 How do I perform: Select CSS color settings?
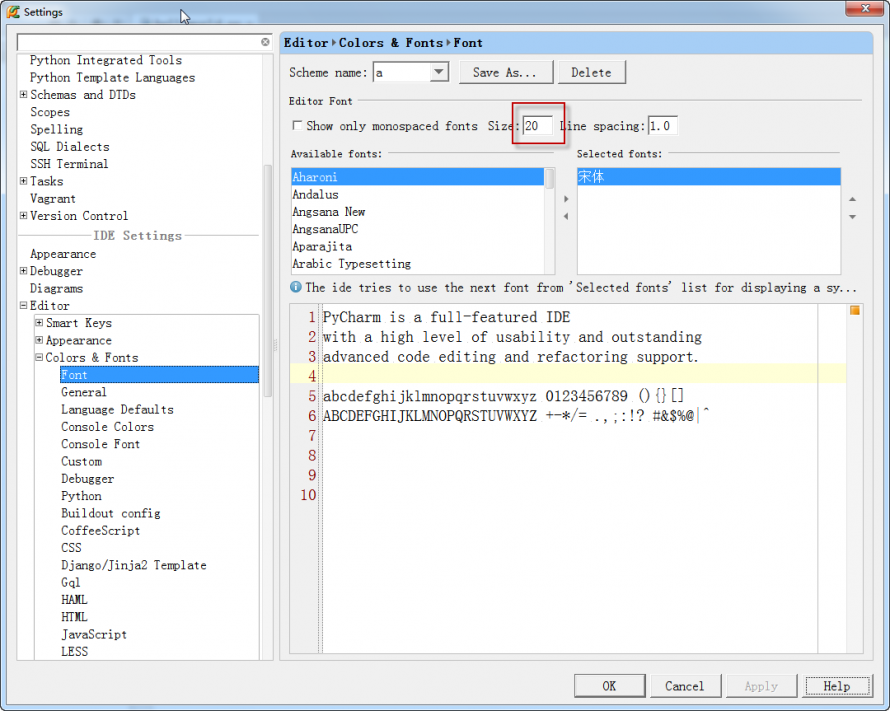(72, 548)
